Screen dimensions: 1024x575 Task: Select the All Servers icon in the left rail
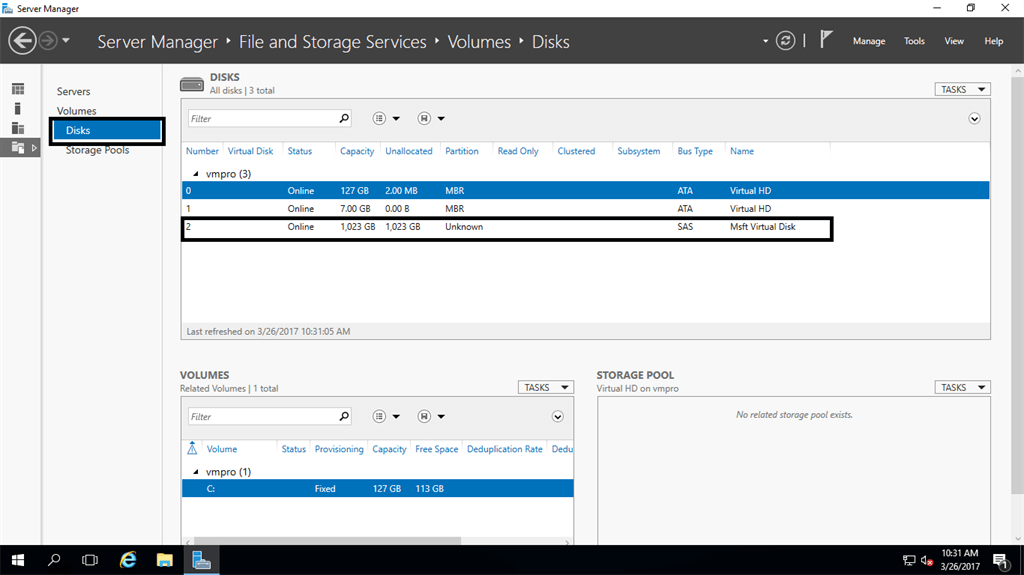18,128
